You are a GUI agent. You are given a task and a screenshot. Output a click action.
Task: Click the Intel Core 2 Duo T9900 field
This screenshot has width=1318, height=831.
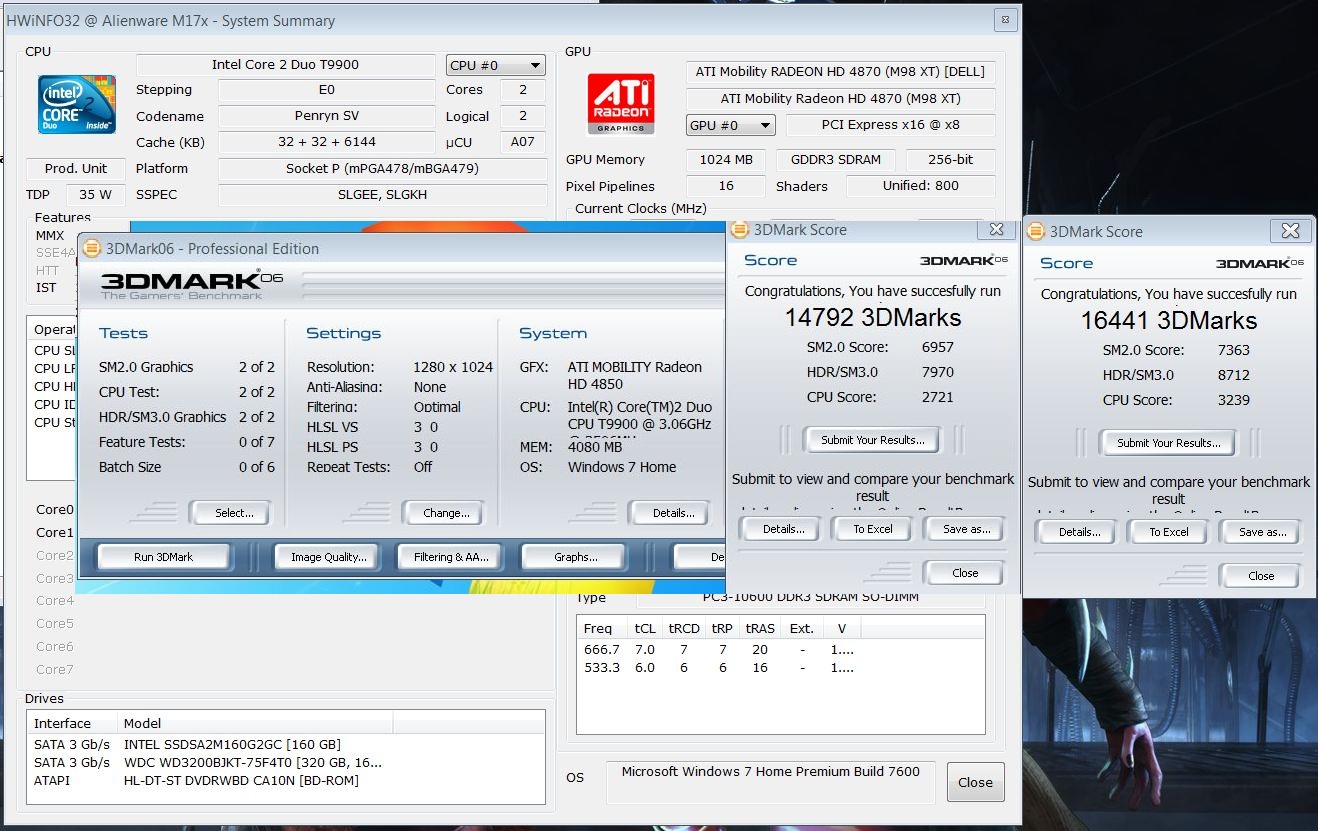(285, 65)
